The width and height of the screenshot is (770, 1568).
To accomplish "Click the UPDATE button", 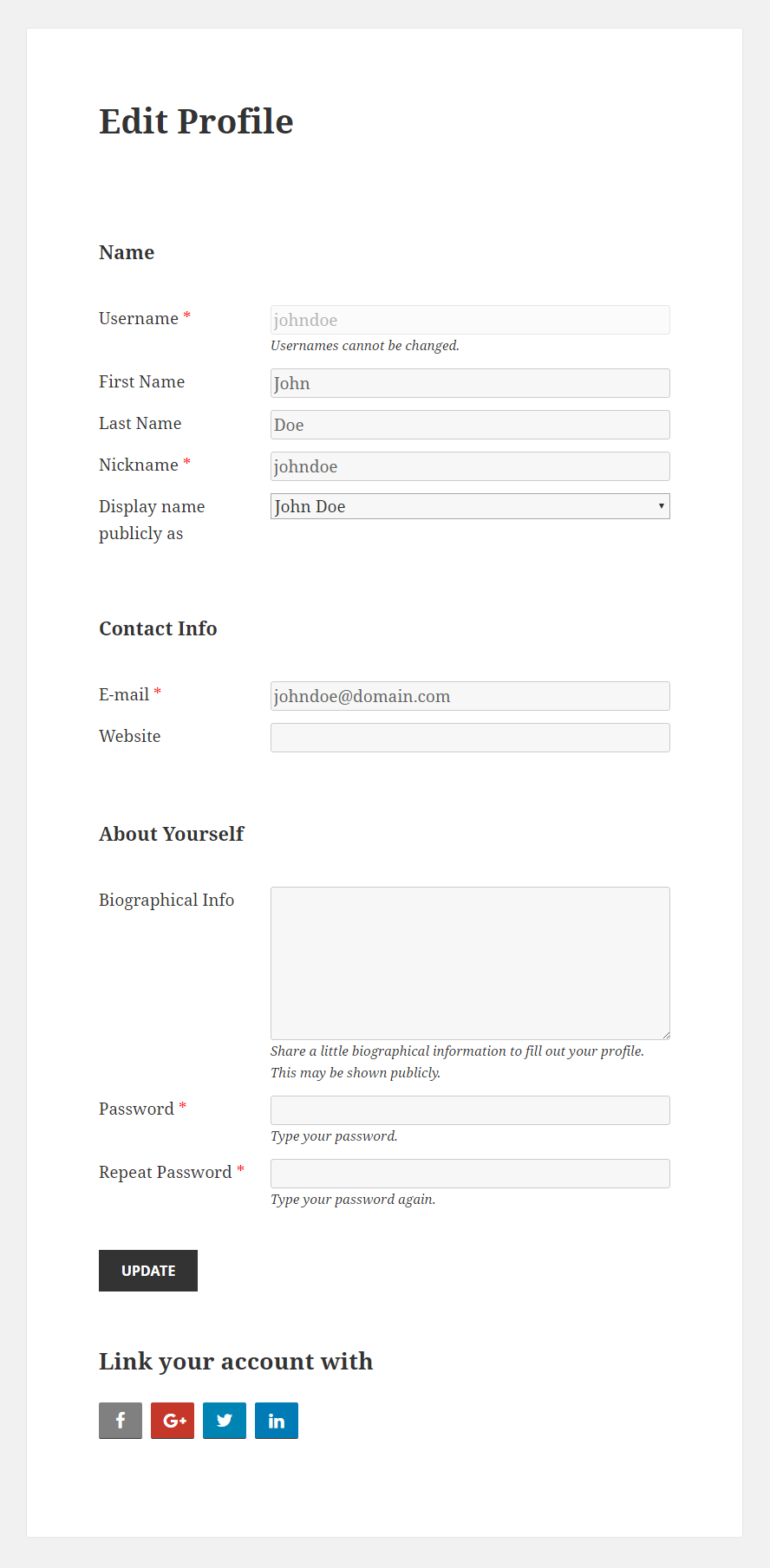I will point(148,1271).
